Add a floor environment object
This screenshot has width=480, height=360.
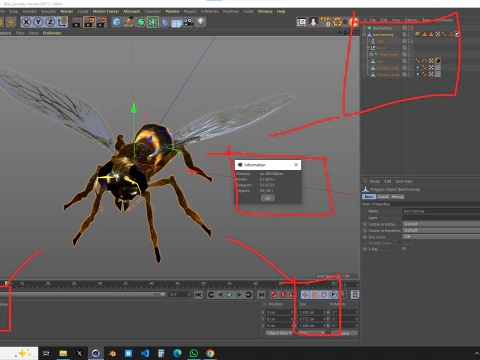tap(177, 23)
